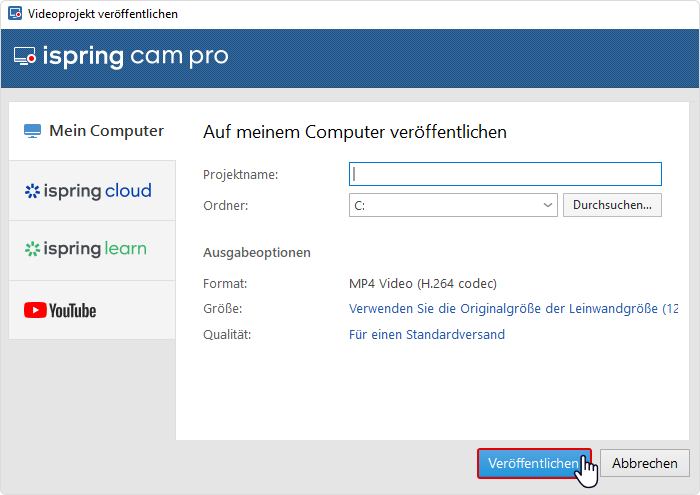Switch to the iSpring Cloud tab

point(92,191)
